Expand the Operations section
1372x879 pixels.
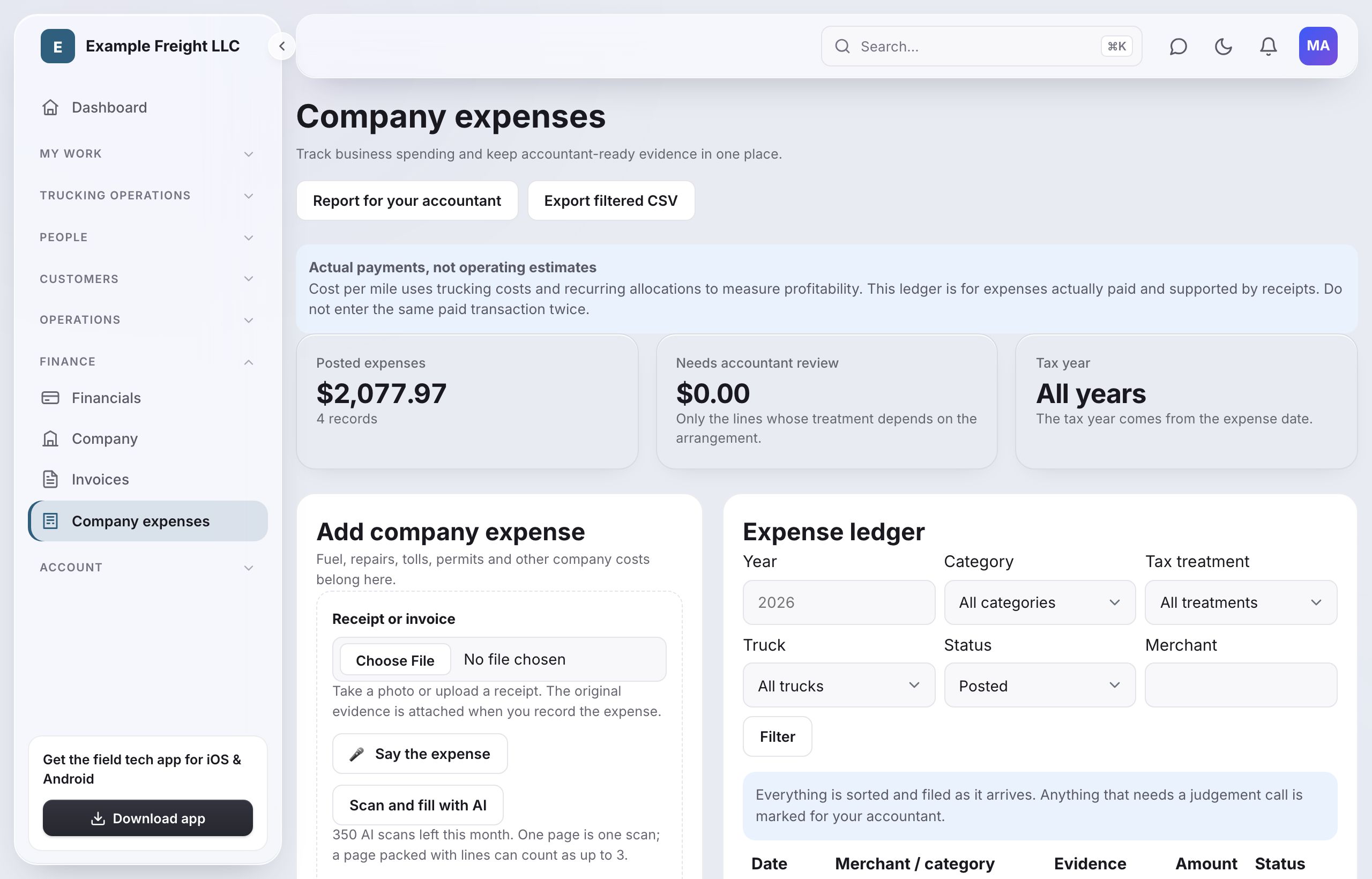coord(147,319)
